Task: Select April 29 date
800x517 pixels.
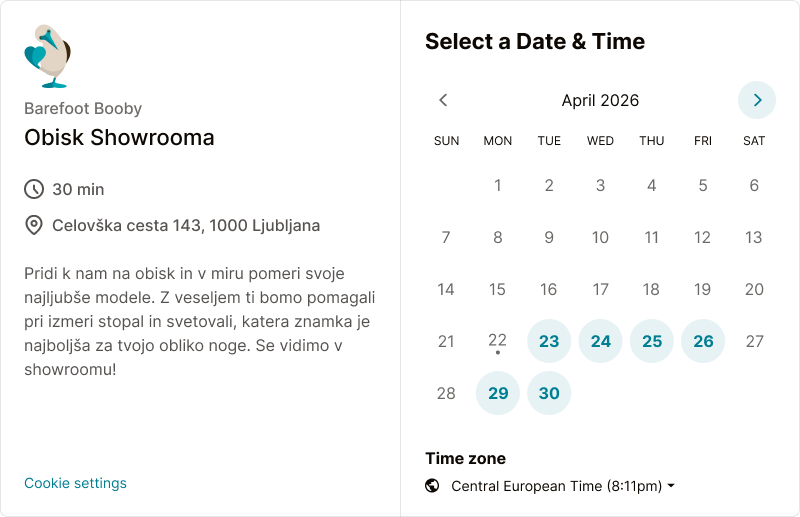Action: point(498,393)
